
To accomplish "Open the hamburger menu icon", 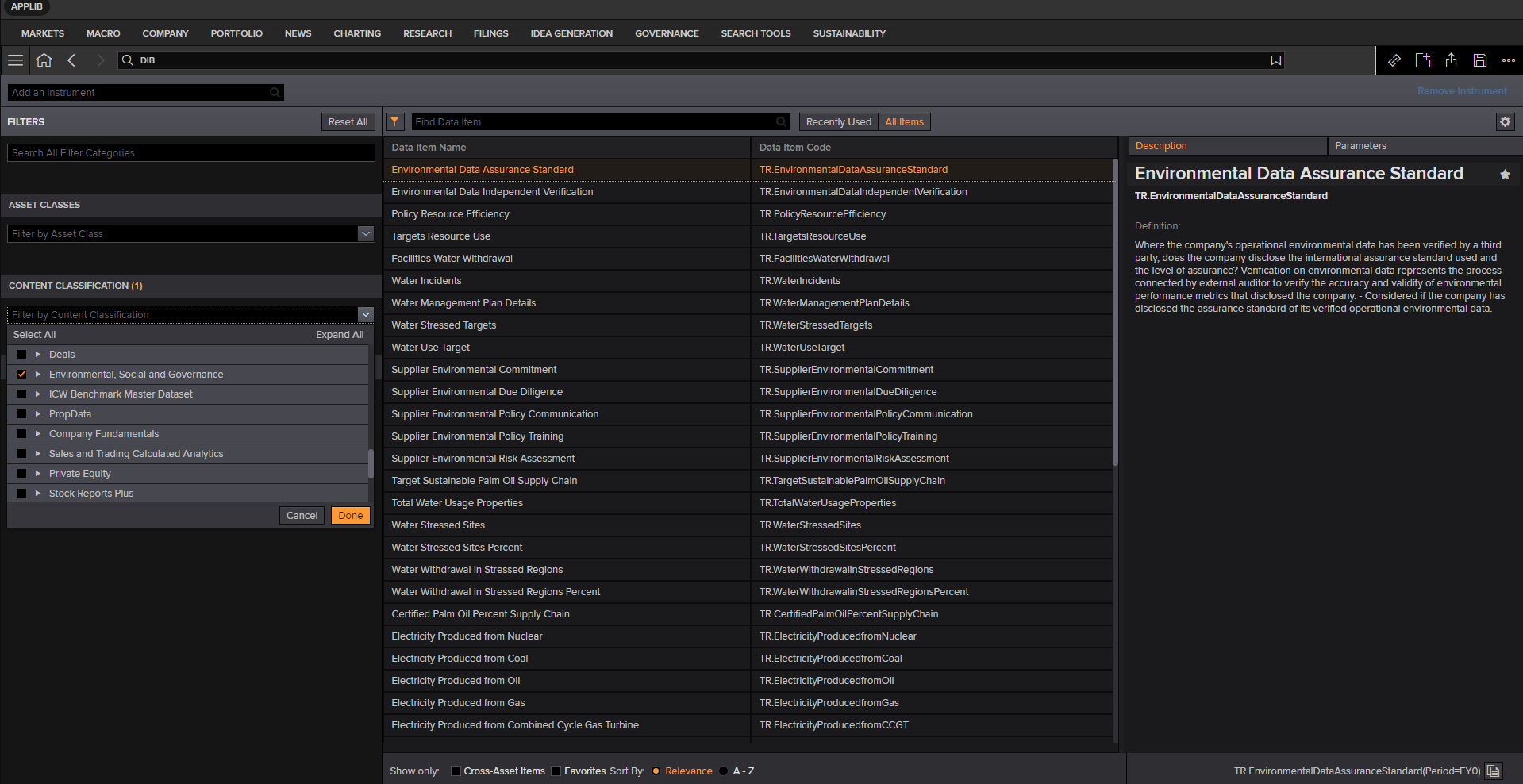I will 15,60.
